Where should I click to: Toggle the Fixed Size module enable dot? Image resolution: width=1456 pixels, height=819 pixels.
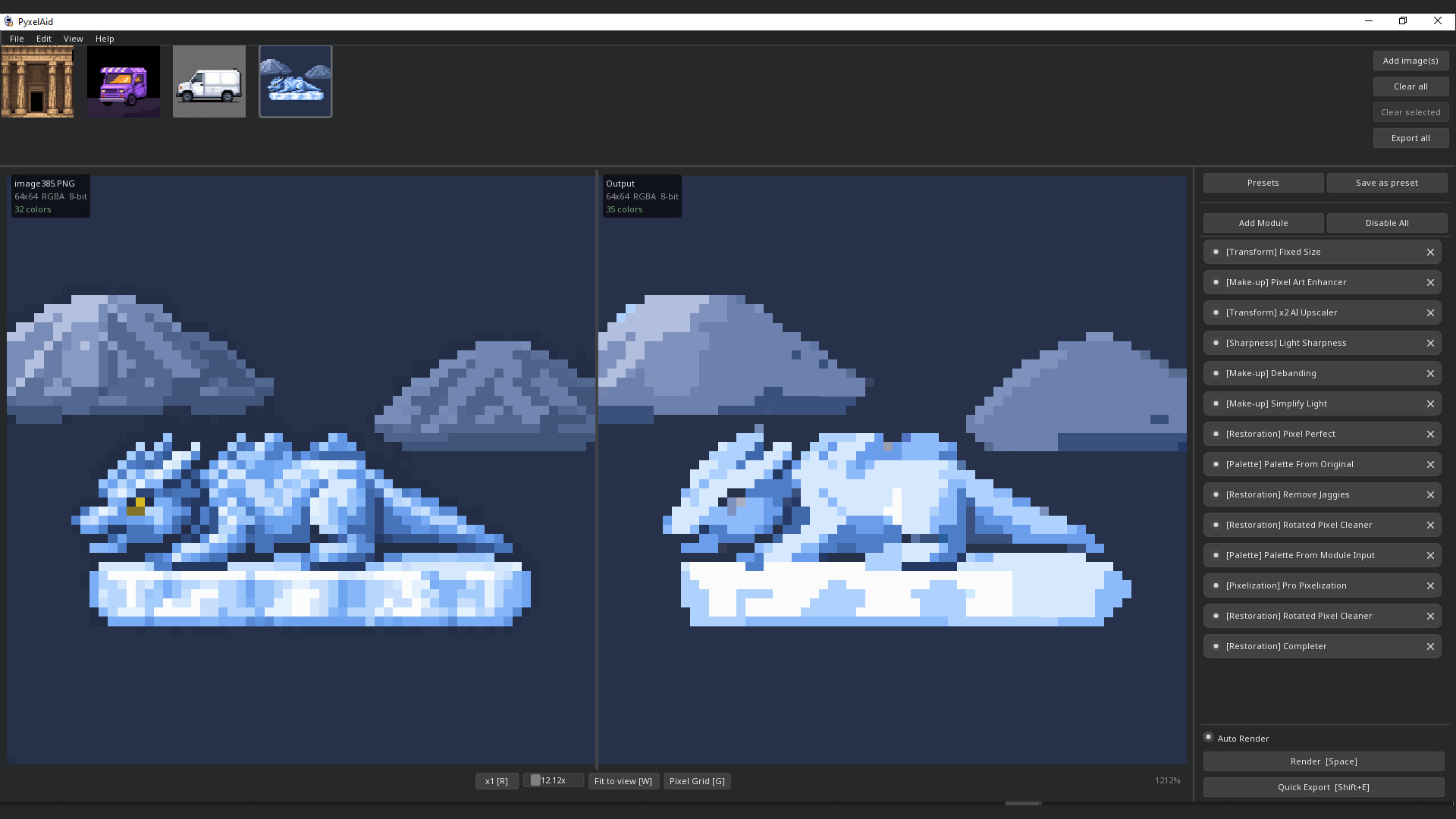1216,252
